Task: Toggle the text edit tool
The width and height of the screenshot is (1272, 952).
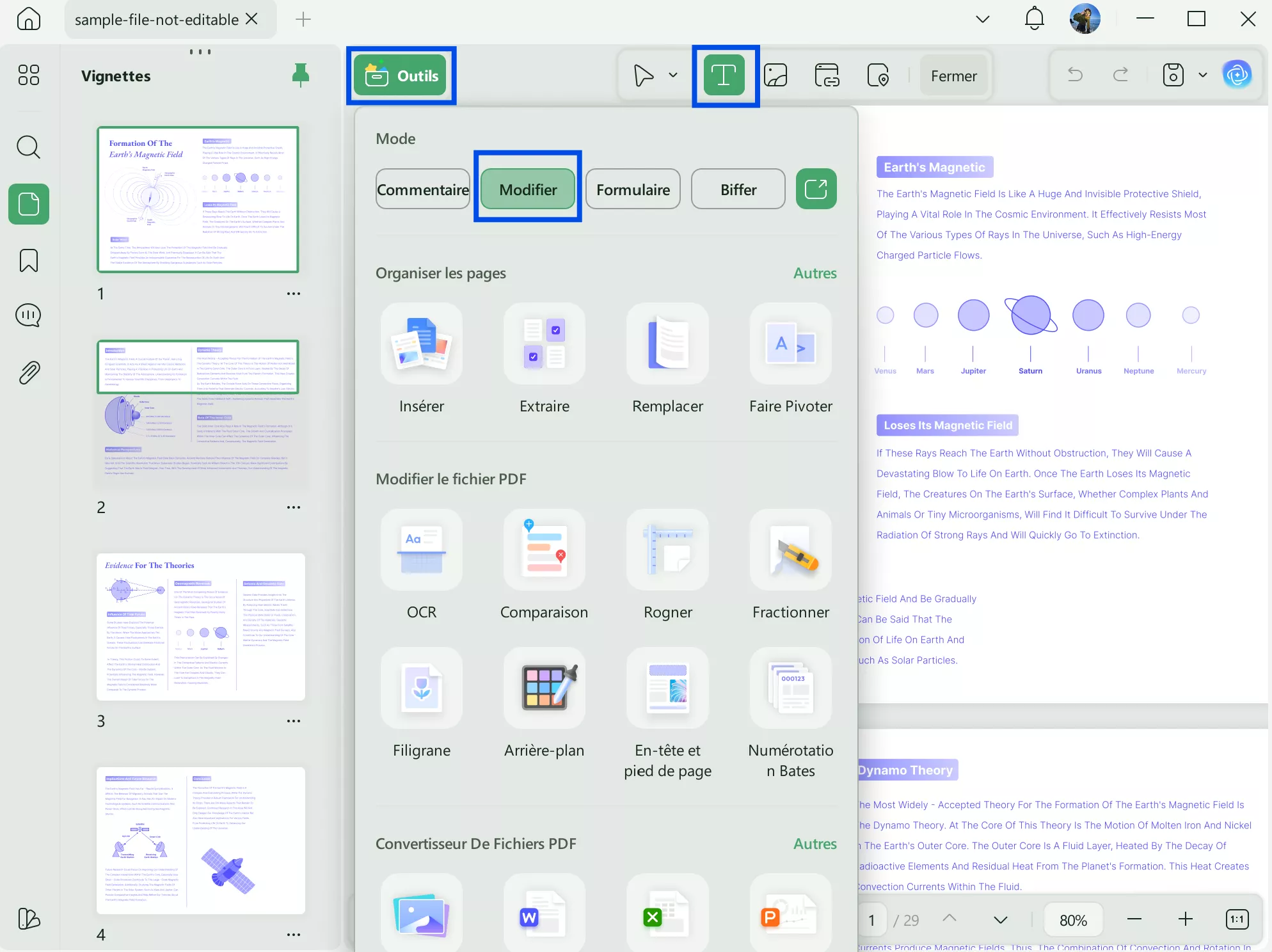Action: pos(724,75)
